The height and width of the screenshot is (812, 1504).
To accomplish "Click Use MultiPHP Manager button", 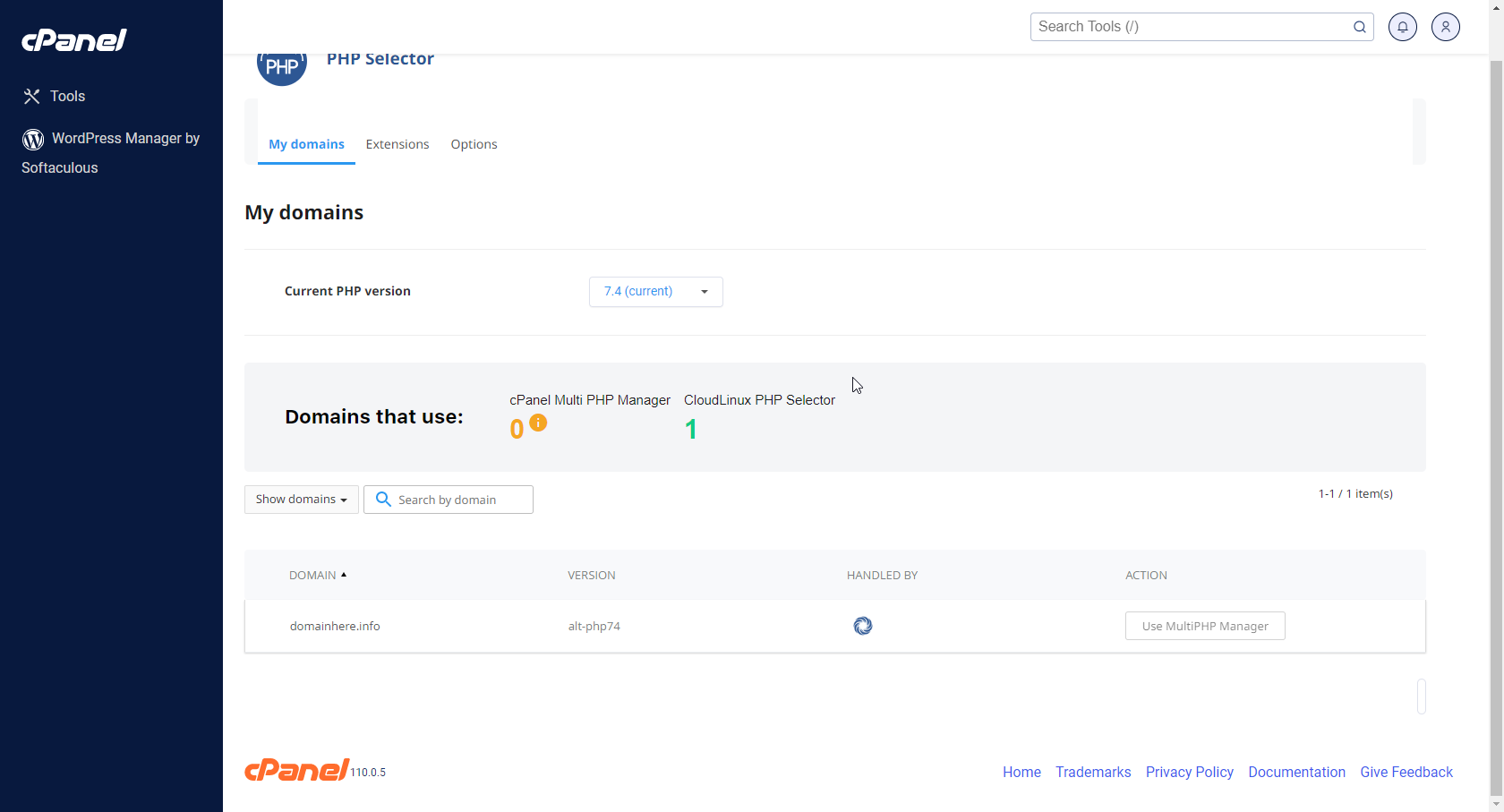I will coord(1205,626).
